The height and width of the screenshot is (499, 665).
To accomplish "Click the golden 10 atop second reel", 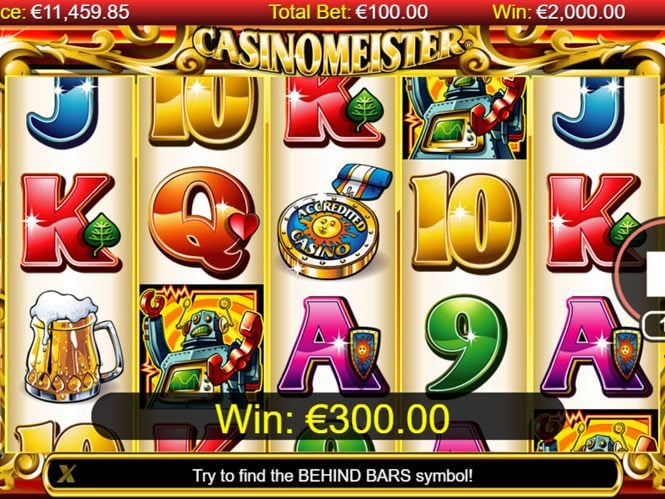I will 202,109.
